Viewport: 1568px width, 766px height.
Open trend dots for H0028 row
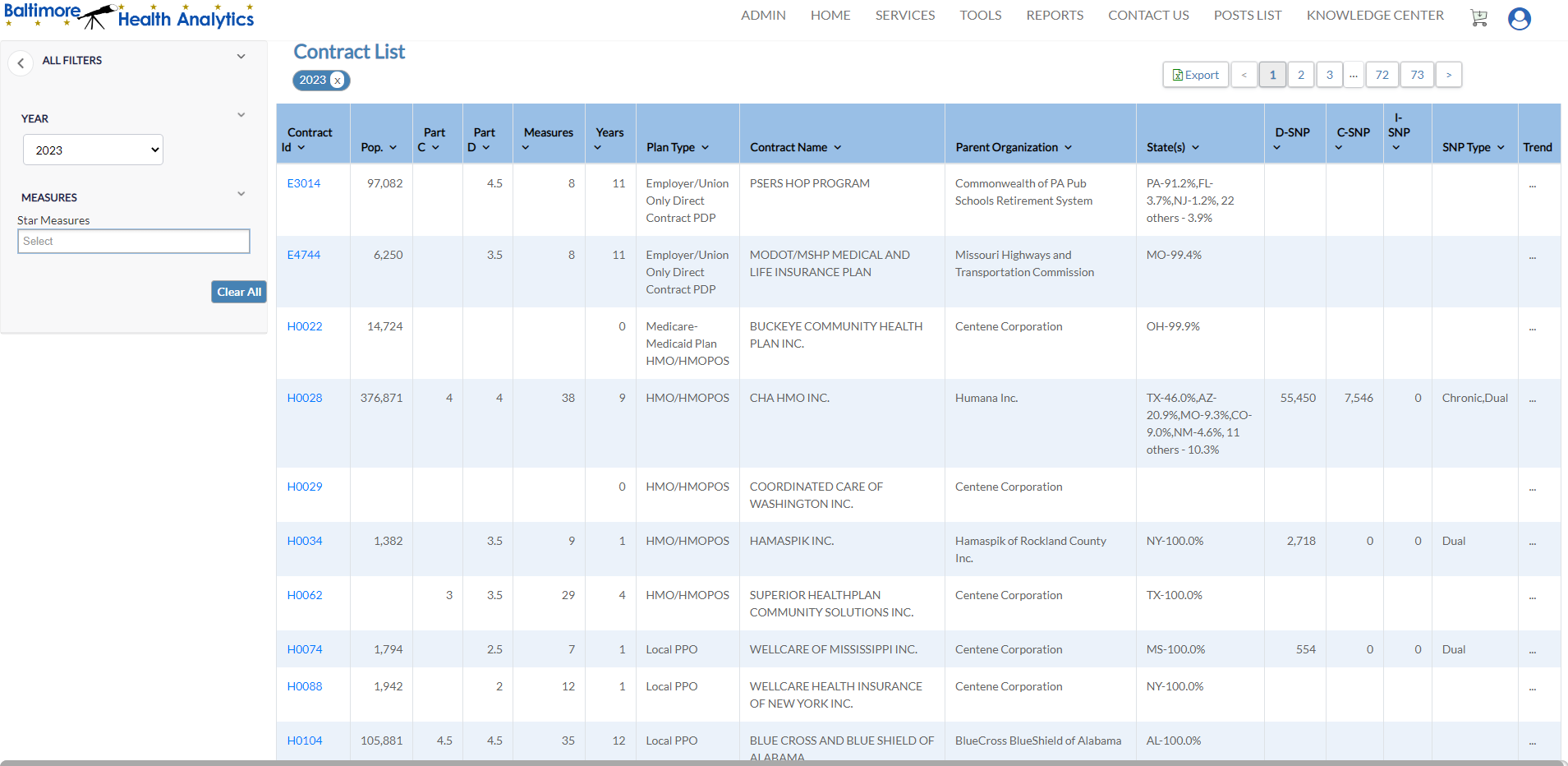1533,399
